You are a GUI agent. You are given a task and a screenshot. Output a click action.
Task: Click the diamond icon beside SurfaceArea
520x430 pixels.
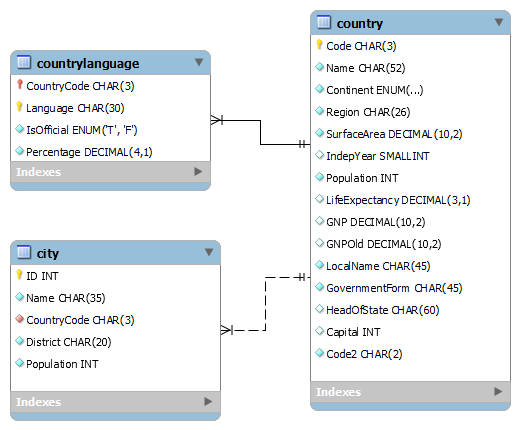[x=320, y=133]
